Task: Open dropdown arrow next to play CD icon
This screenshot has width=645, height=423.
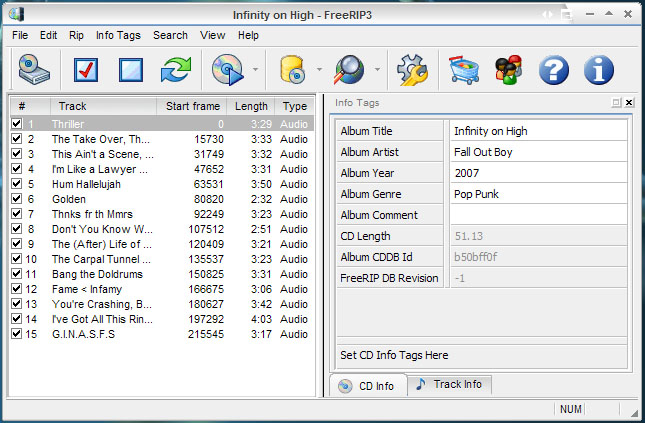Action: [255, 69]
